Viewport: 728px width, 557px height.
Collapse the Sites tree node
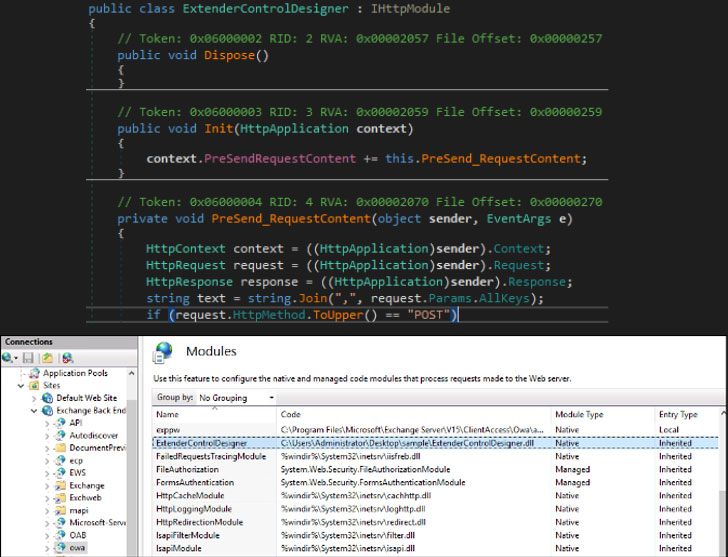(20, 385)
